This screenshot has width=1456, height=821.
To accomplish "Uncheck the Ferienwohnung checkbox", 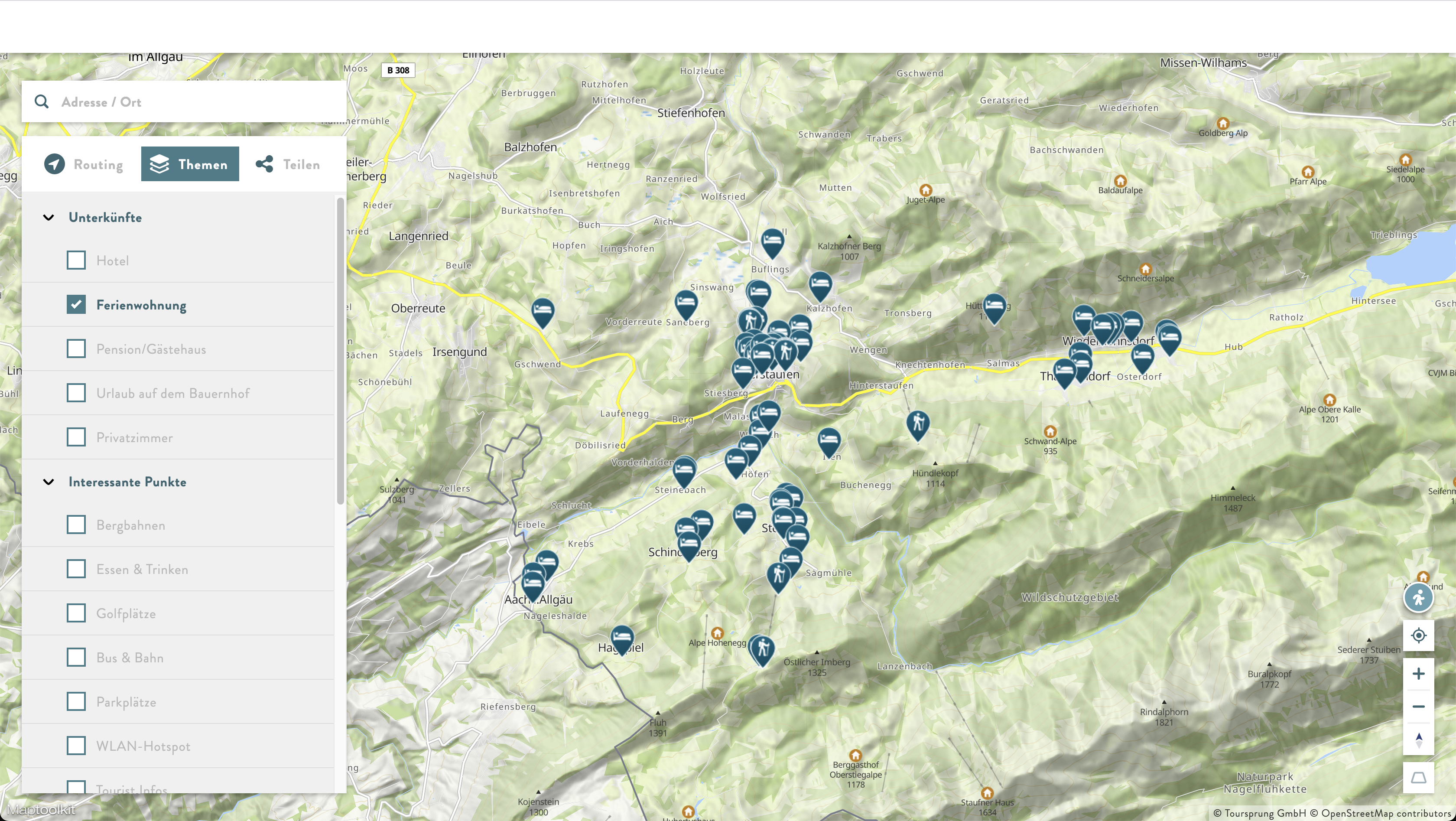I will (x=76, y=304).
